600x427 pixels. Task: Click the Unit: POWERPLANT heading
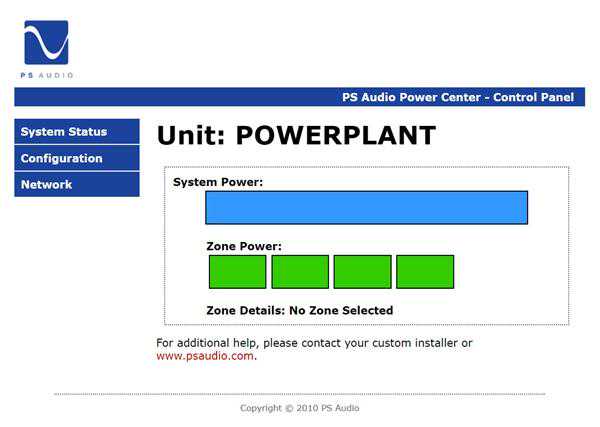[296, 136]
